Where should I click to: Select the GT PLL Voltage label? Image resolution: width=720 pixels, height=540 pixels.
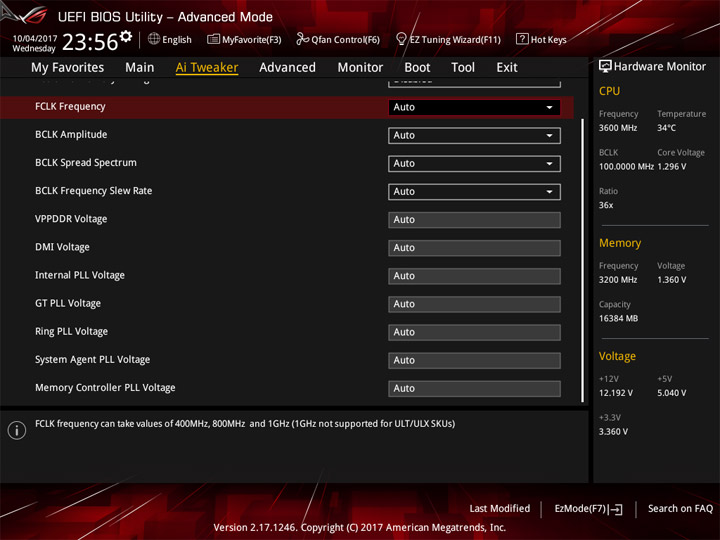68,303
